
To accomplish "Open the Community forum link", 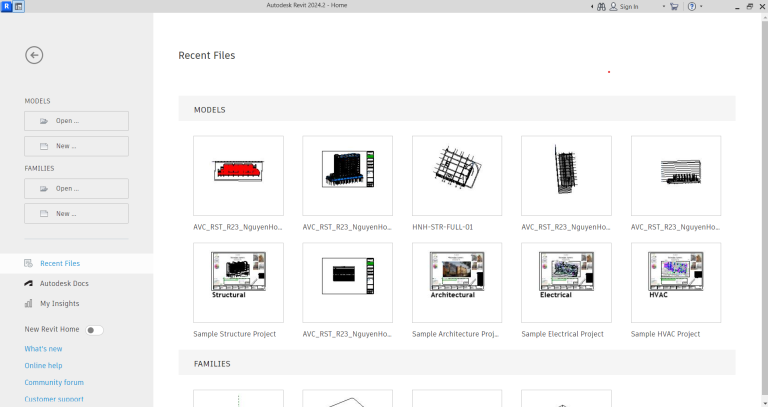I will (54, 383).
